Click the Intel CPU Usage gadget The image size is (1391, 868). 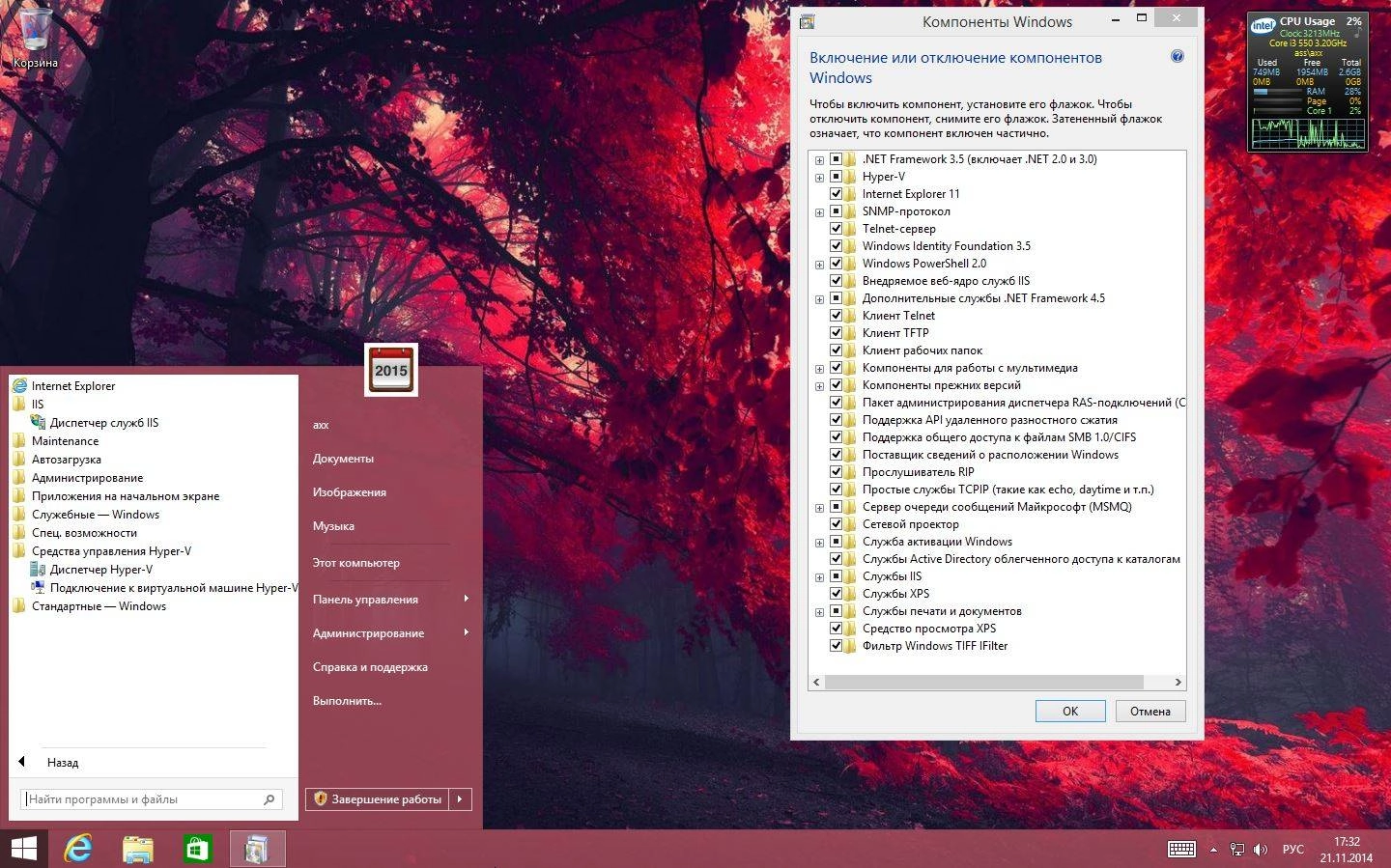[x=1308, y=82]
